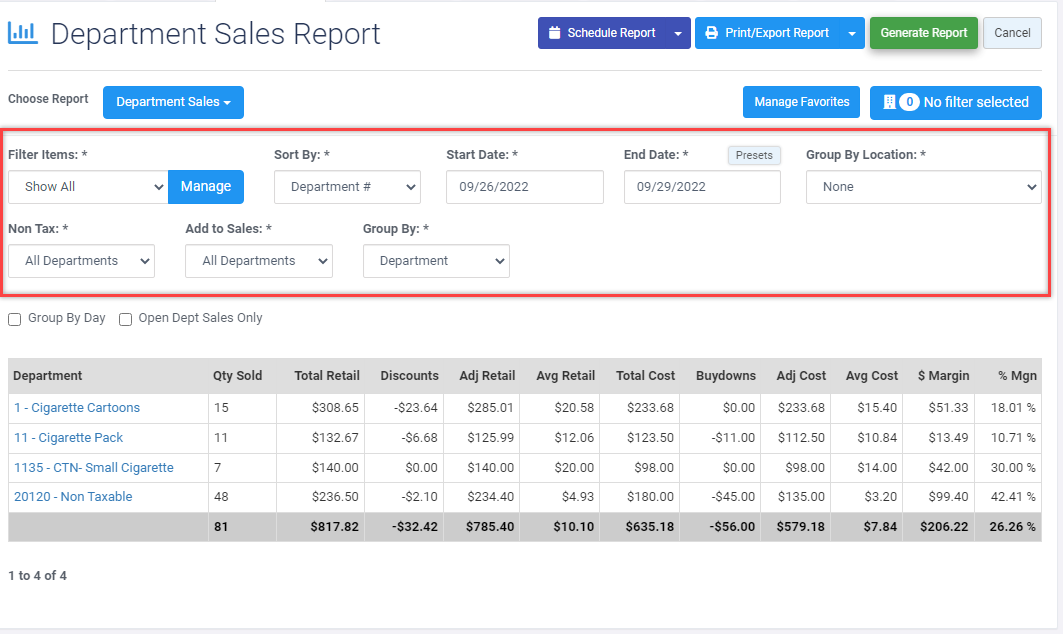The width and height of the screenshot is (1063, 634).
Task: Click the Presets button near End Date
Action: tap(755, 155)
